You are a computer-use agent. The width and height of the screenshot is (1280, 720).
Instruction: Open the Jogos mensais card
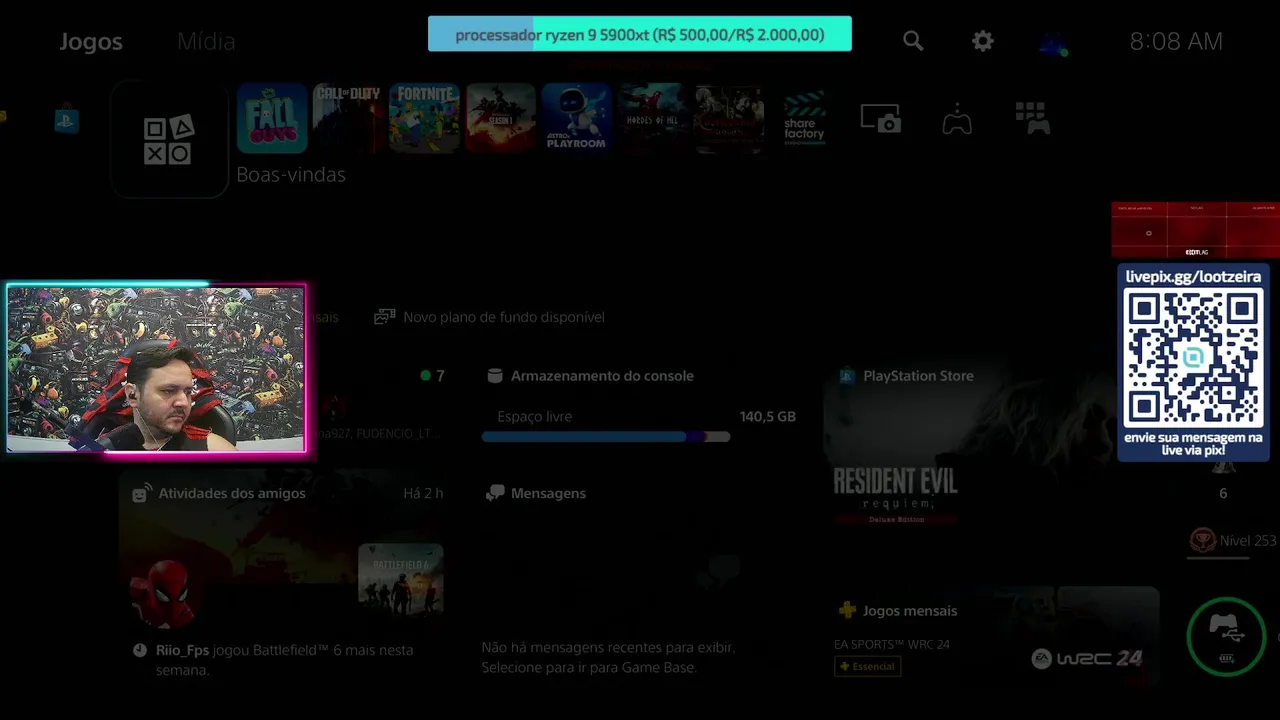[x=990, y=637]
